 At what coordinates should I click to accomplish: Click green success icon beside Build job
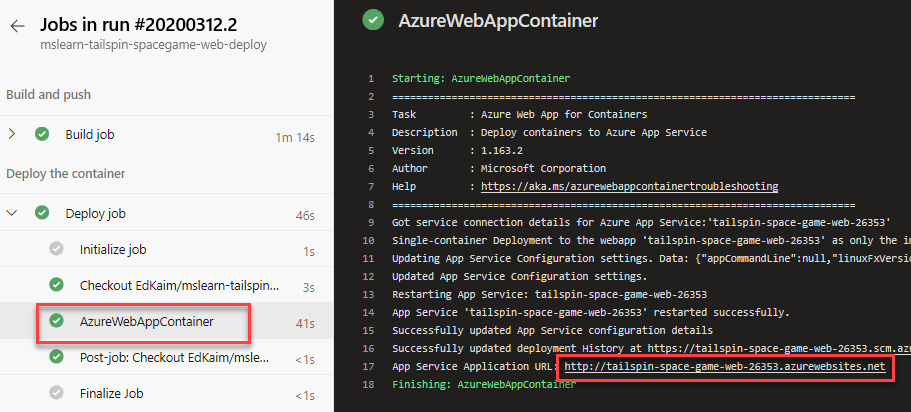[x=42, y=134]
